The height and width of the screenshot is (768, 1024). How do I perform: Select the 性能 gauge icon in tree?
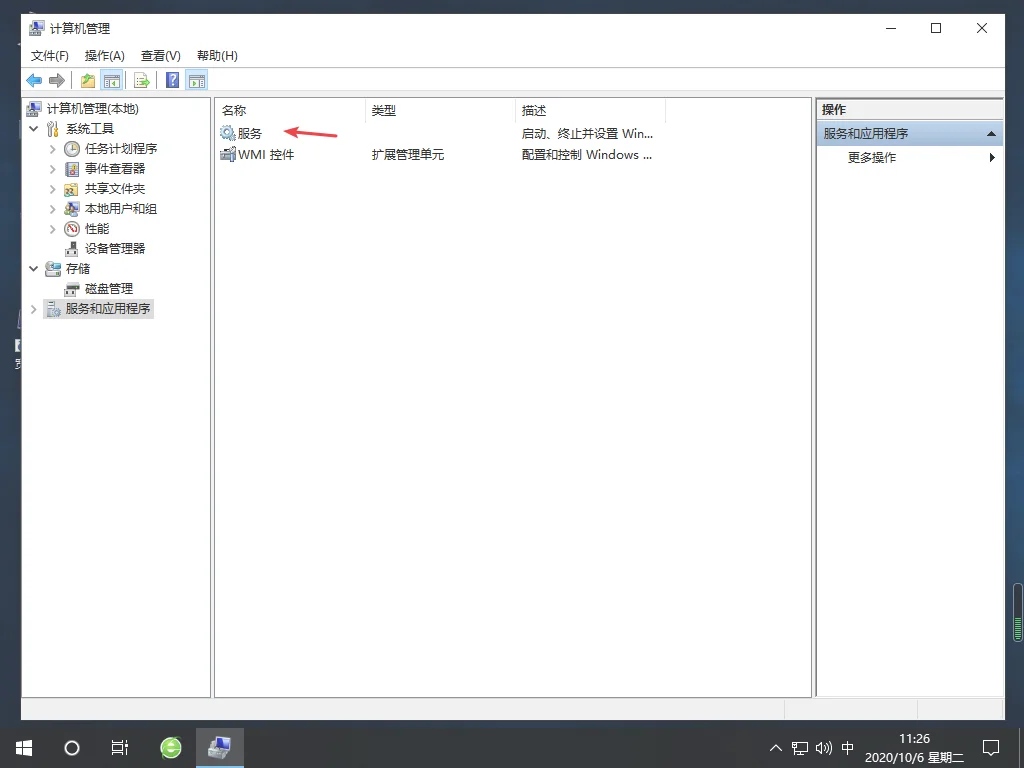[72, 229]
